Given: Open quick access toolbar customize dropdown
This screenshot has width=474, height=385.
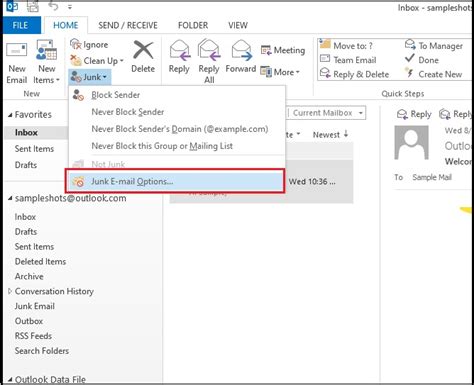Looking at the screenshot, I should click(70, 7).
